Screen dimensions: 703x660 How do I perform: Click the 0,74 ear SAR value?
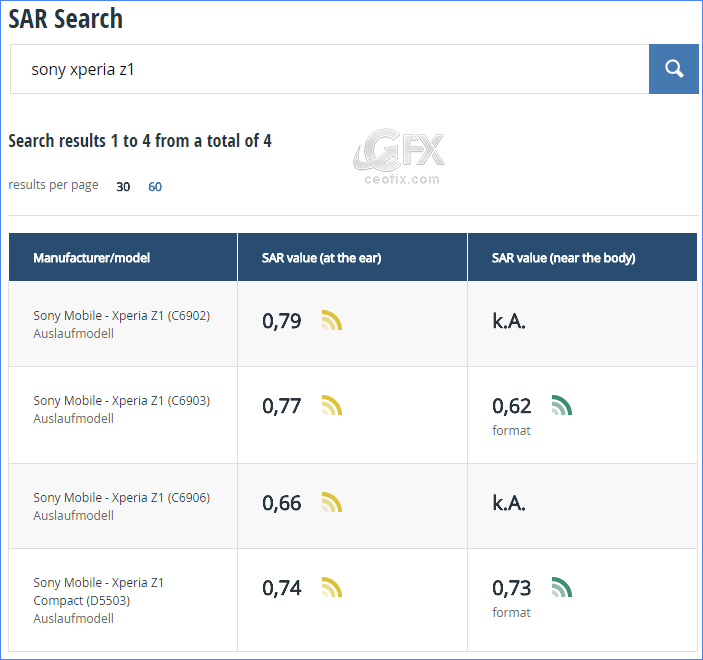pos(282,588)
